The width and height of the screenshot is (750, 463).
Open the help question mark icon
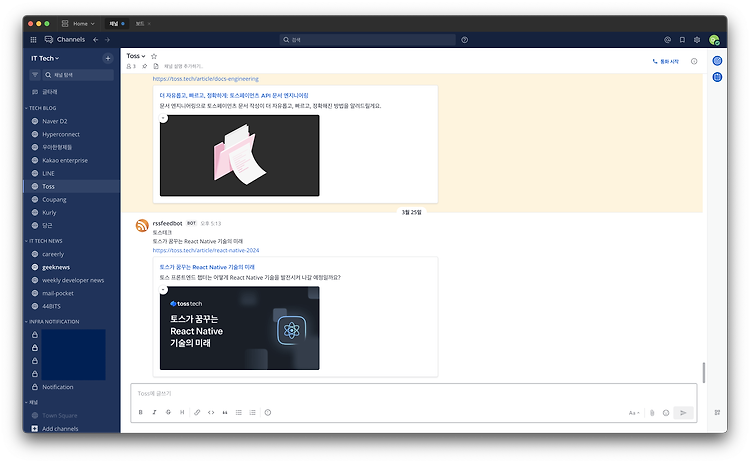coord(464,40)
